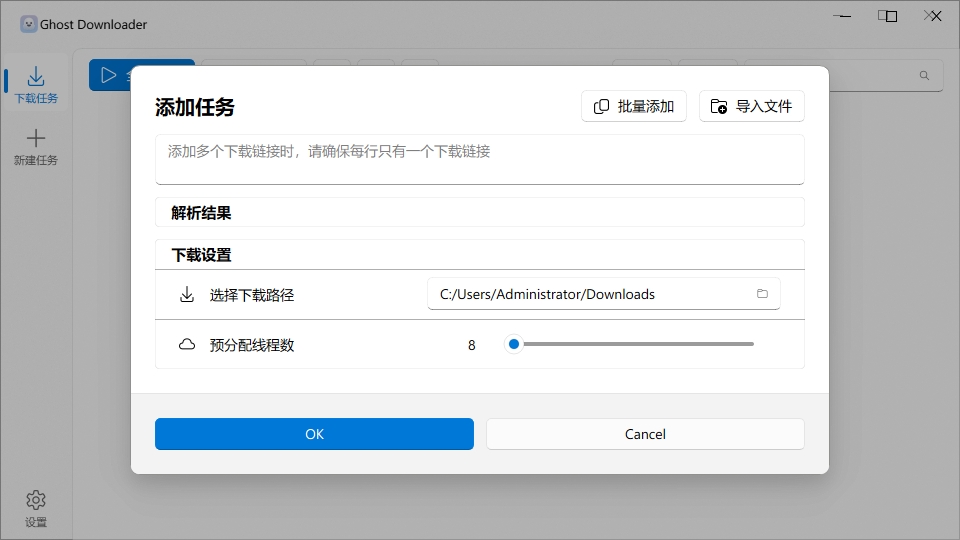
Task: Click the 下载设置 section header
Action: click(x=479, y=255)
